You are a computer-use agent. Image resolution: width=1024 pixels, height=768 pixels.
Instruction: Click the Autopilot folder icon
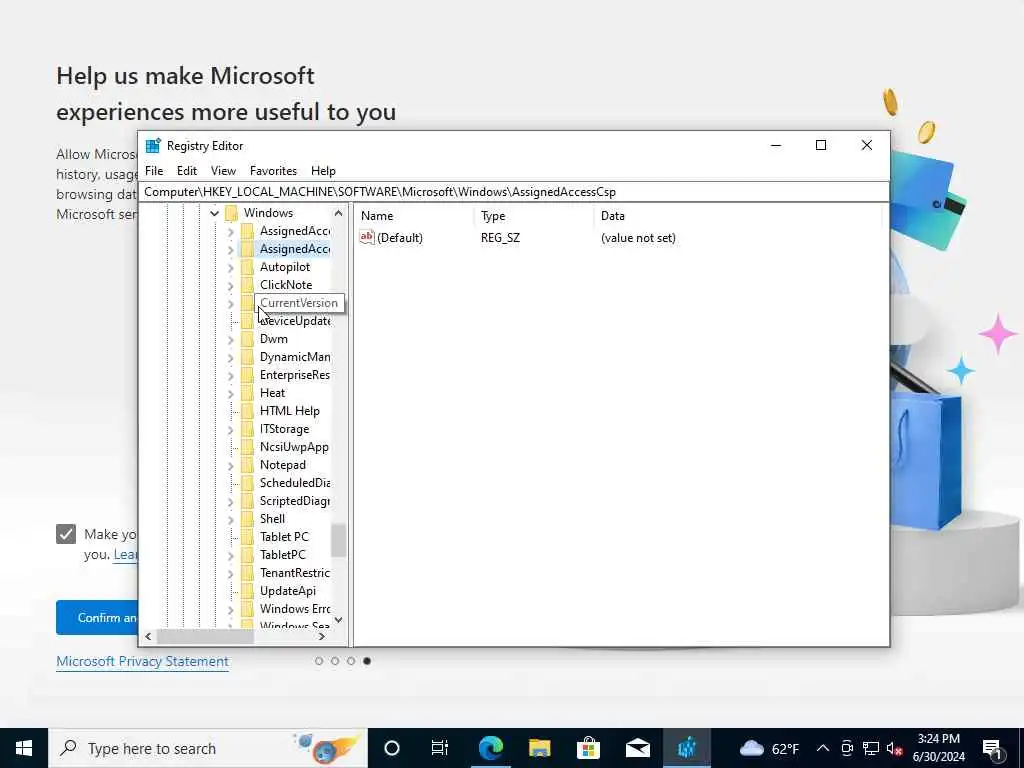(x=247, y=266)
